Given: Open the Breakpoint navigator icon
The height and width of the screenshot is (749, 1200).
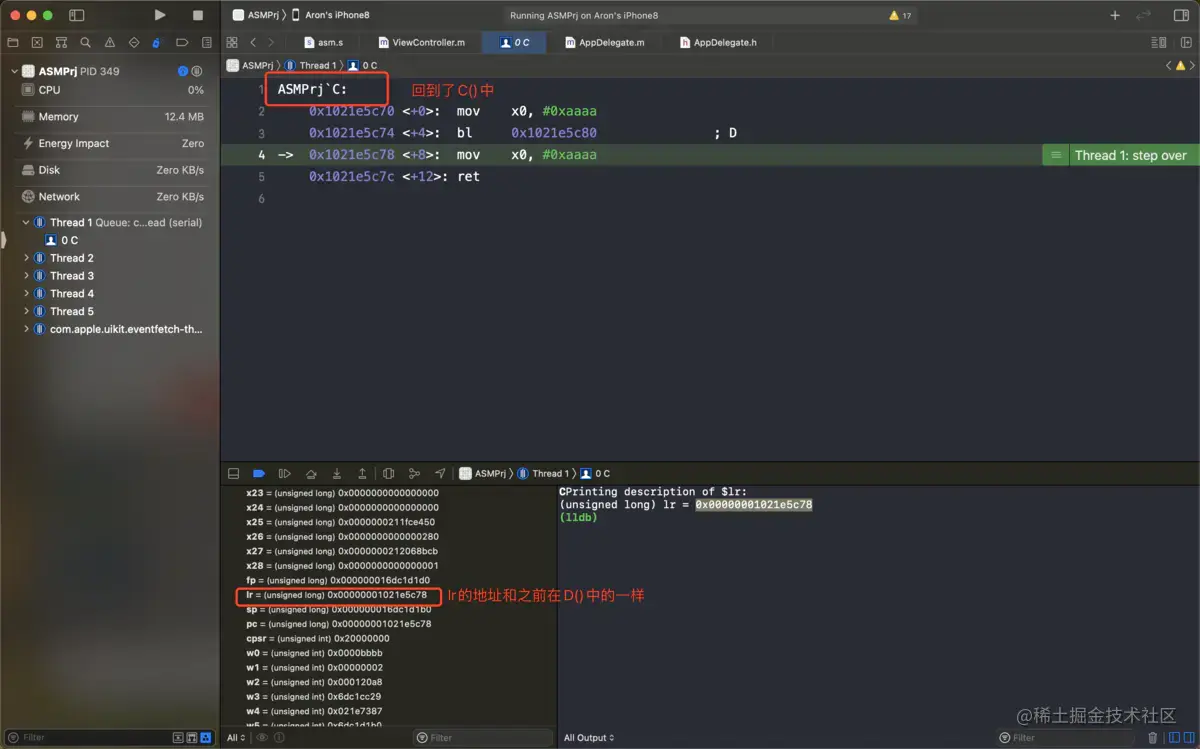Looking at the screenshot, I should 182,43.
